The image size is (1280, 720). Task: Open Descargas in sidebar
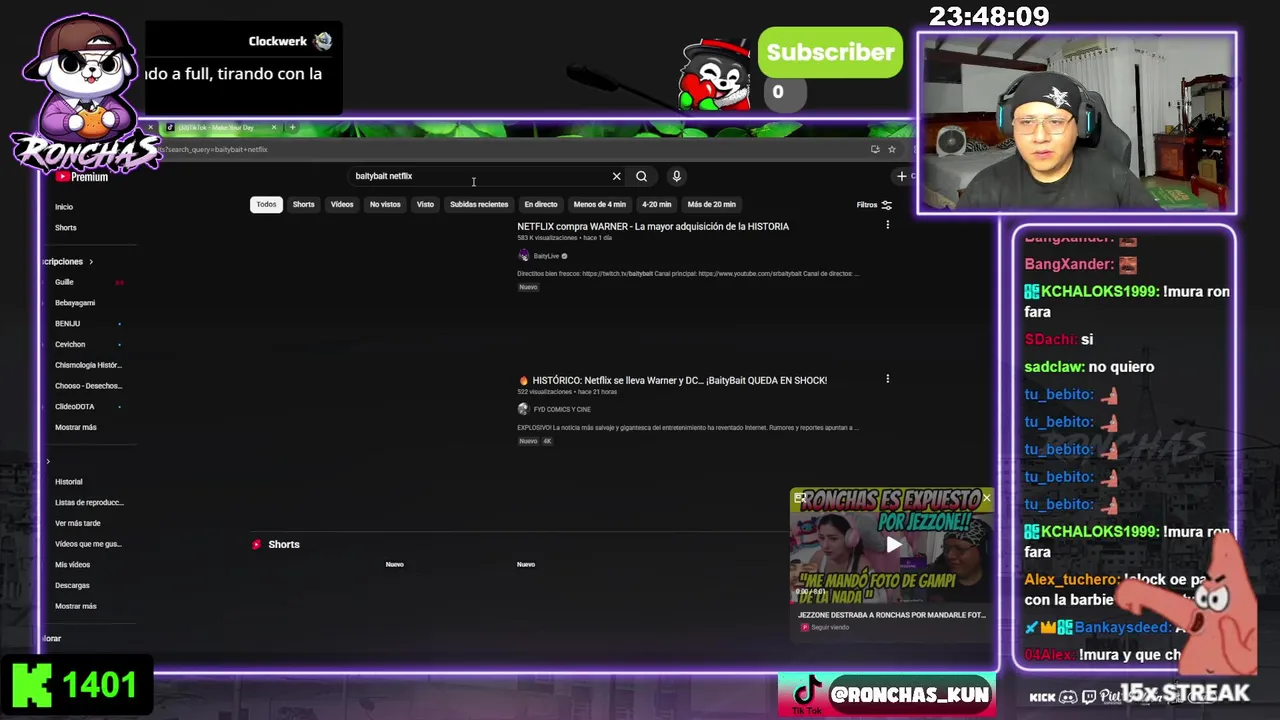click(x=72, y=586)
